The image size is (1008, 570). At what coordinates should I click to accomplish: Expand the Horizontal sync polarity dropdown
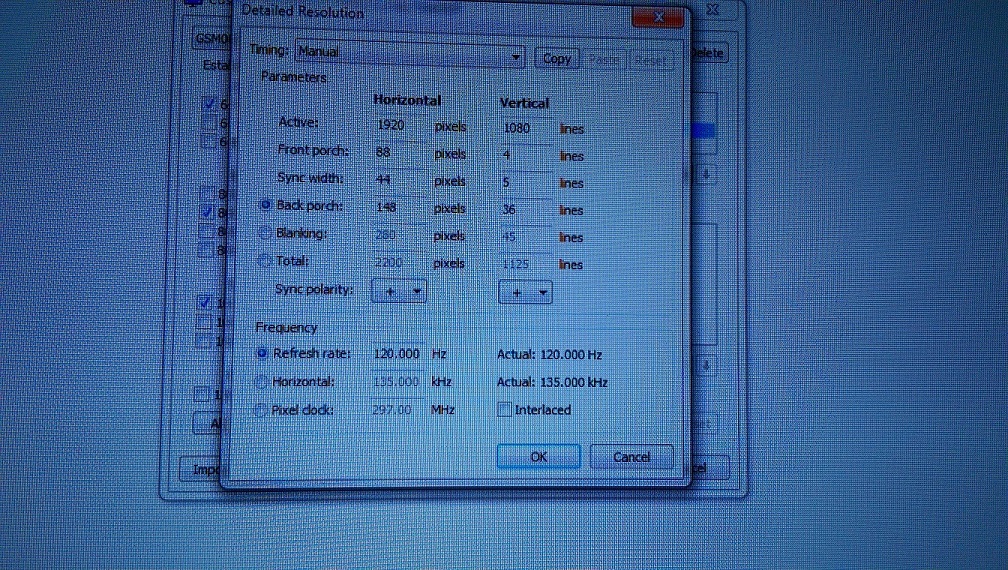[399, 291]
